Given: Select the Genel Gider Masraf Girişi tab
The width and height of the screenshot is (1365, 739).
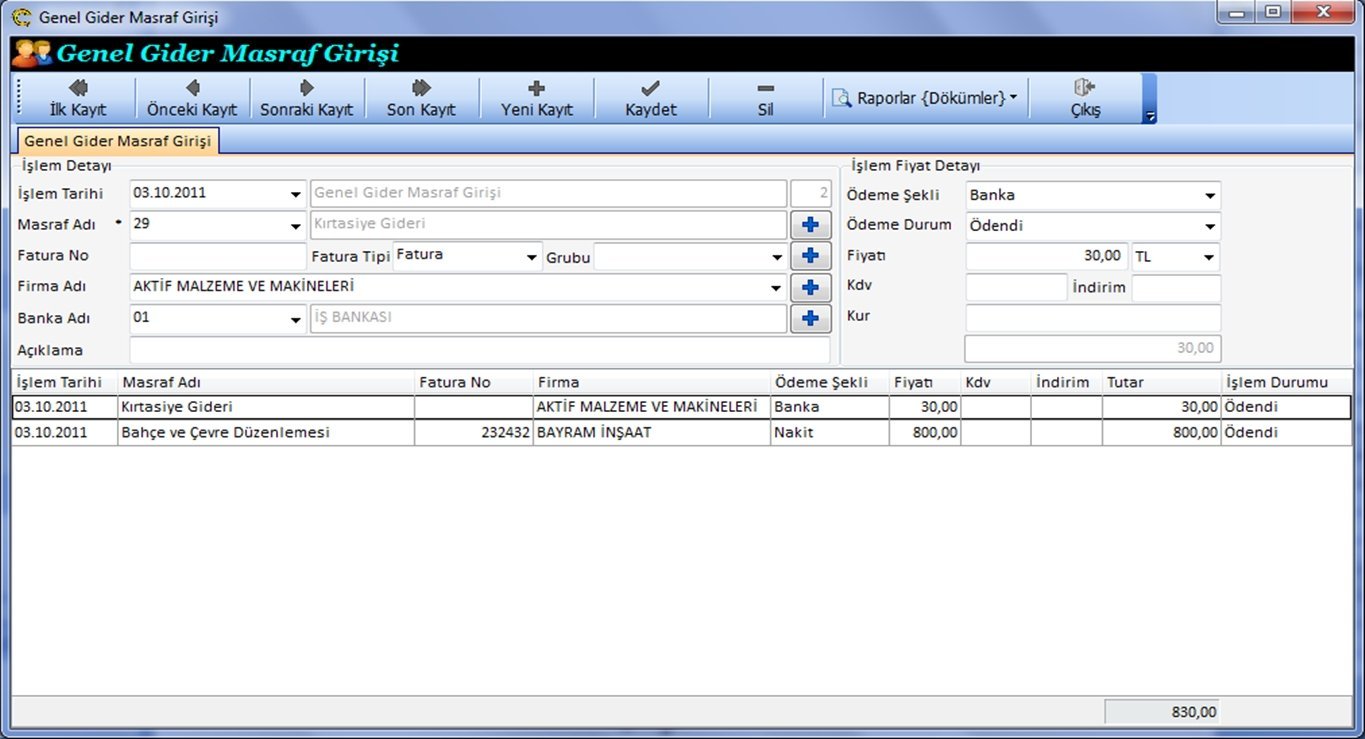Looking at the screenshot, I should pyautogui.click(x=118, y=142).
